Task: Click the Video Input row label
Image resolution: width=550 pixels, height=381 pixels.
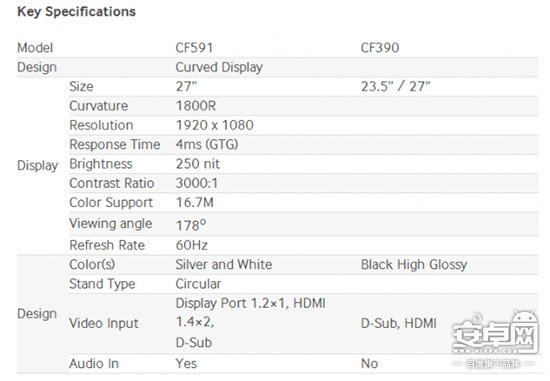Action: point(104,323)
